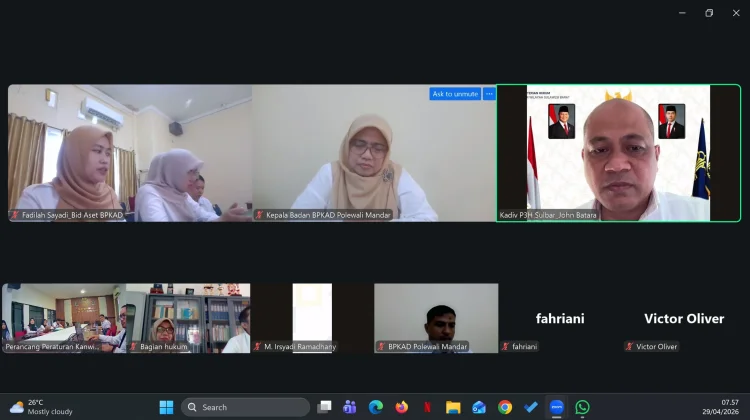Launch Firefox from taskbar
The height and width of the screenshot is (420, 750).
point(402,407)
